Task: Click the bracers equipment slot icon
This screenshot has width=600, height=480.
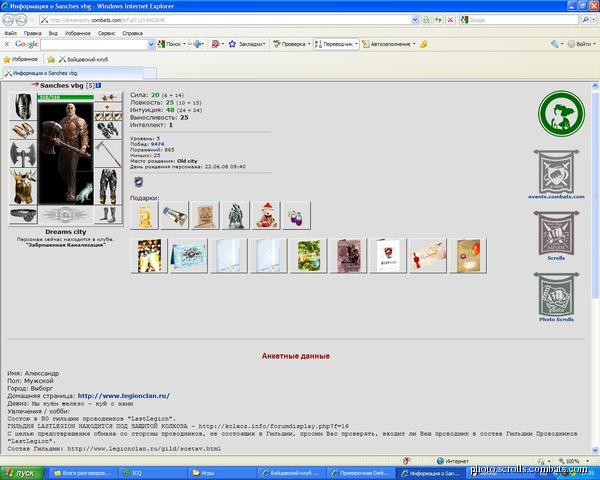Action: click(x=23, y=130)
